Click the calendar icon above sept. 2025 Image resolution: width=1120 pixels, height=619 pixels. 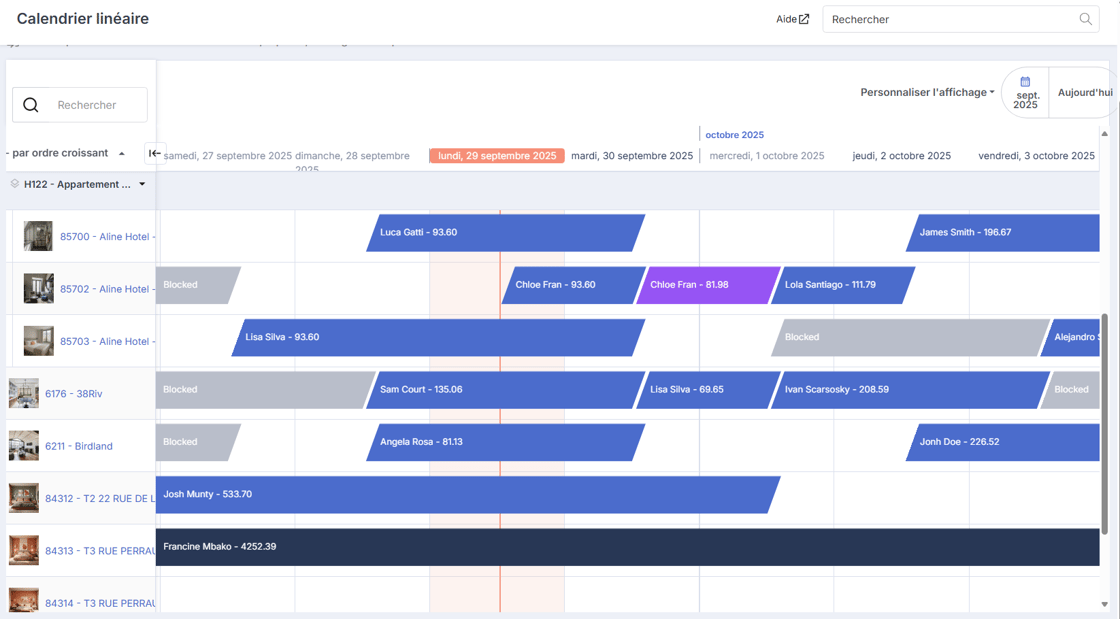point(1025,81)
